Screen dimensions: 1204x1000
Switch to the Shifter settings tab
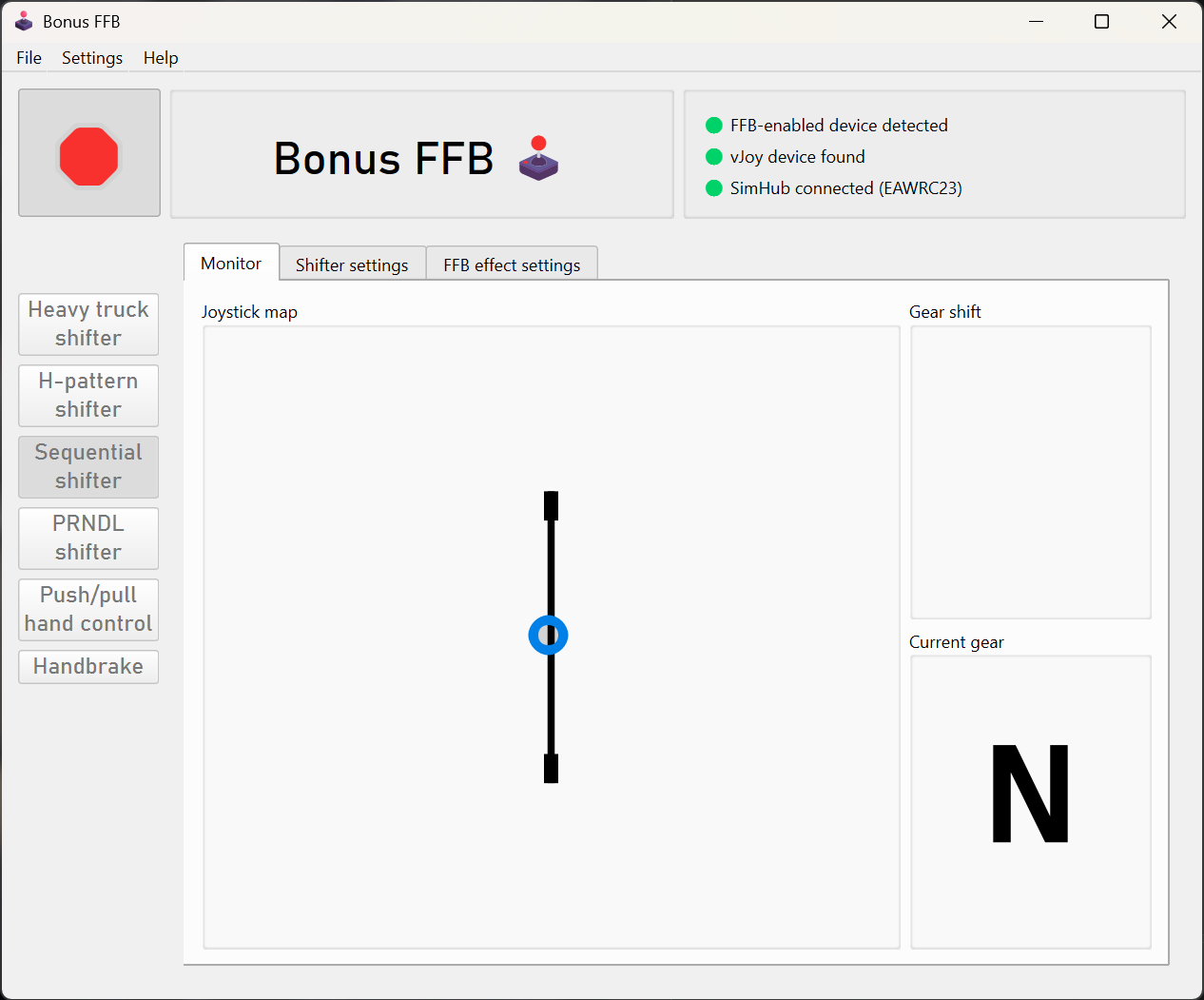click(352, 265)
